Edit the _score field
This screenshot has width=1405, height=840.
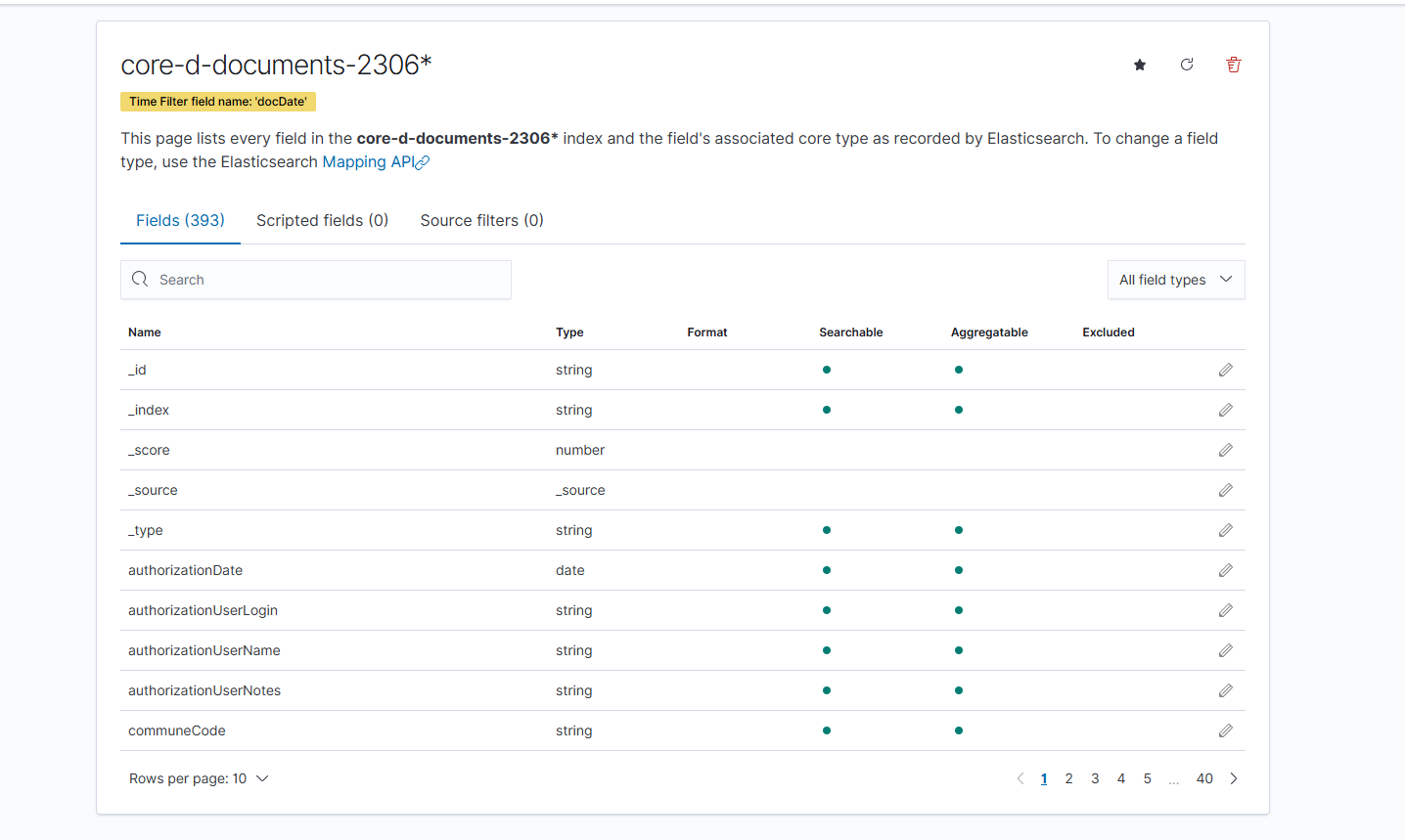[1225, 450]
